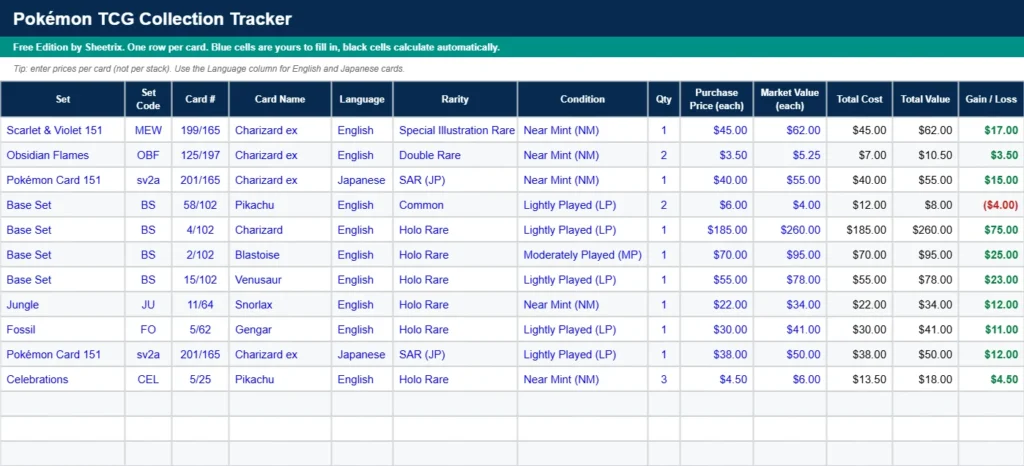Screen dimensions: 1024x466
Task: Select the 'sv2a' code in Near Mint row
Action: tap(148, 180)
